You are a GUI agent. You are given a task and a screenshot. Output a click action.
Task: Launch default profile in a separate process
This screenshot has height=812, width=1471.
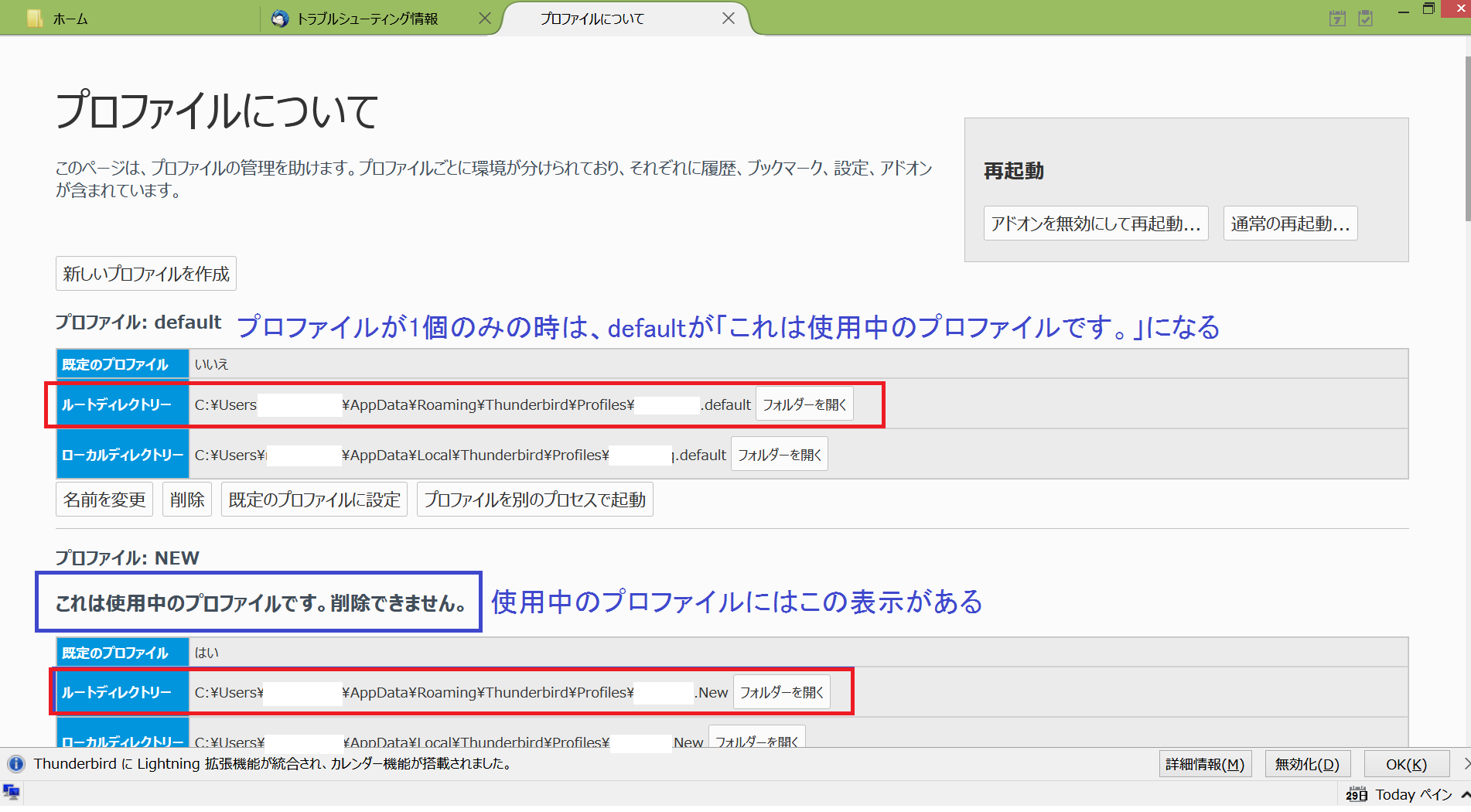(x=534, y=500)
